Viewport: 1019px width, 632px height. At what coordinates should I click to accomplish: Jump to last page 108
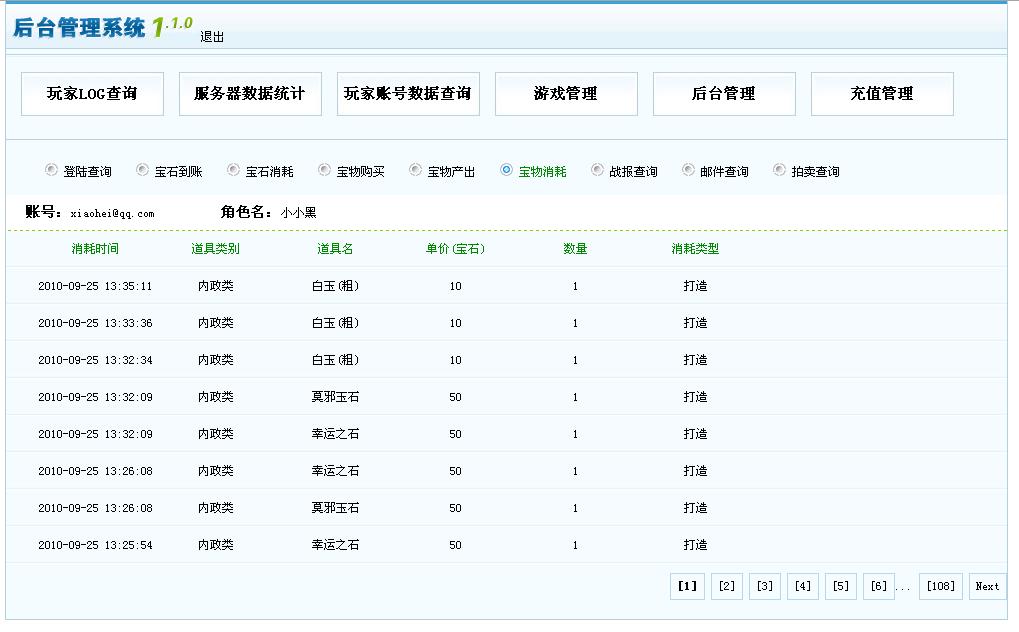(941, 587)
